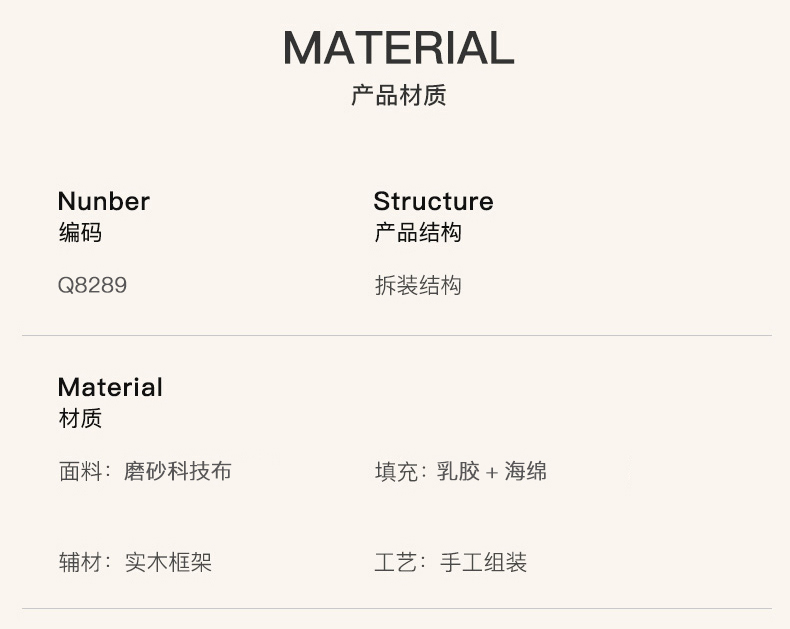The width and height of the screenshot is (790, 629).
Task: Select the 磨砂科技布 fabric value
Action: (x=178, y=471)
